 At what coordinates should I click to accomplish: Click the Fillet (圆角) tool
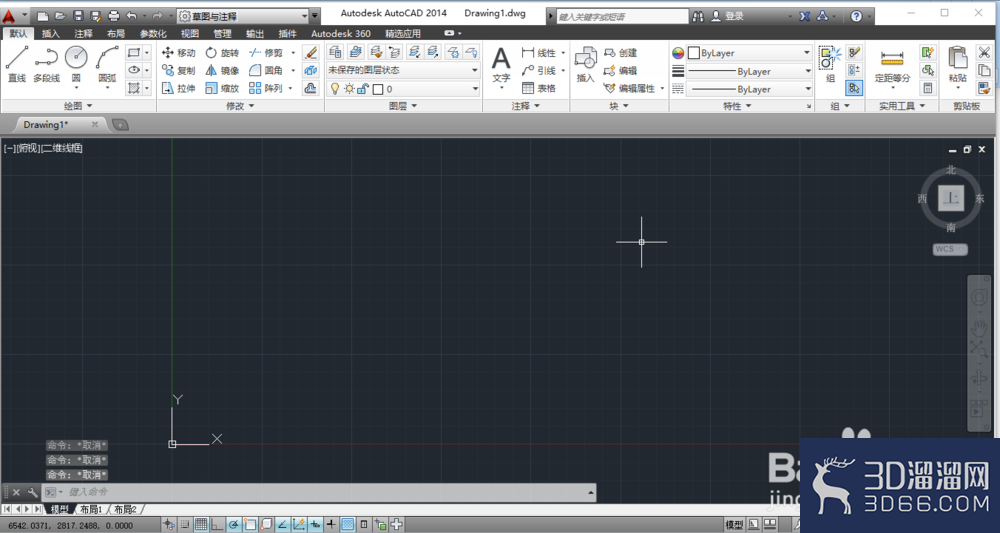pos(266,71)
